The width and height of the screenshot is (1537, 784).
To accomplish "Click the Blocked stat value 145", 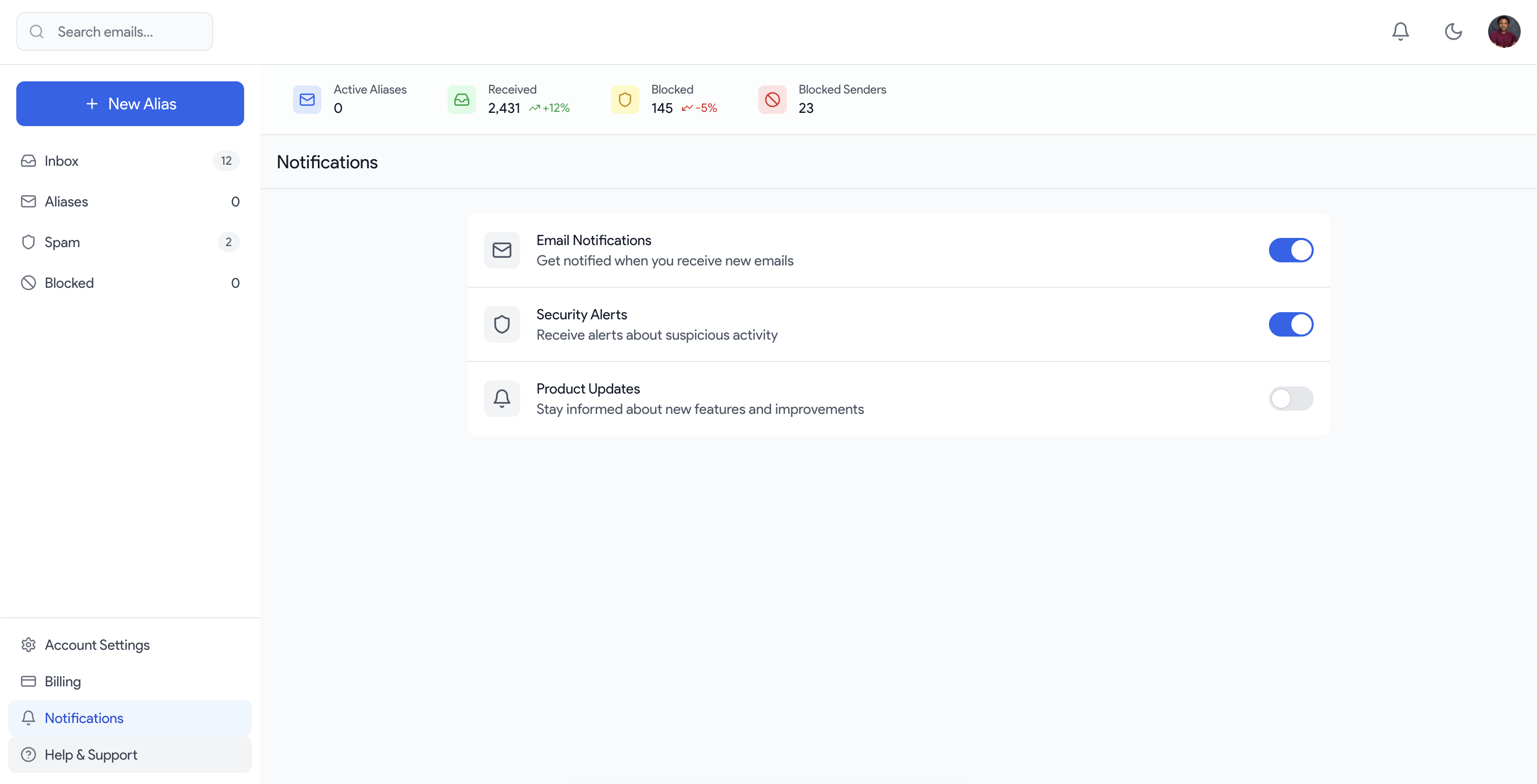I will (x=662, y=109).
